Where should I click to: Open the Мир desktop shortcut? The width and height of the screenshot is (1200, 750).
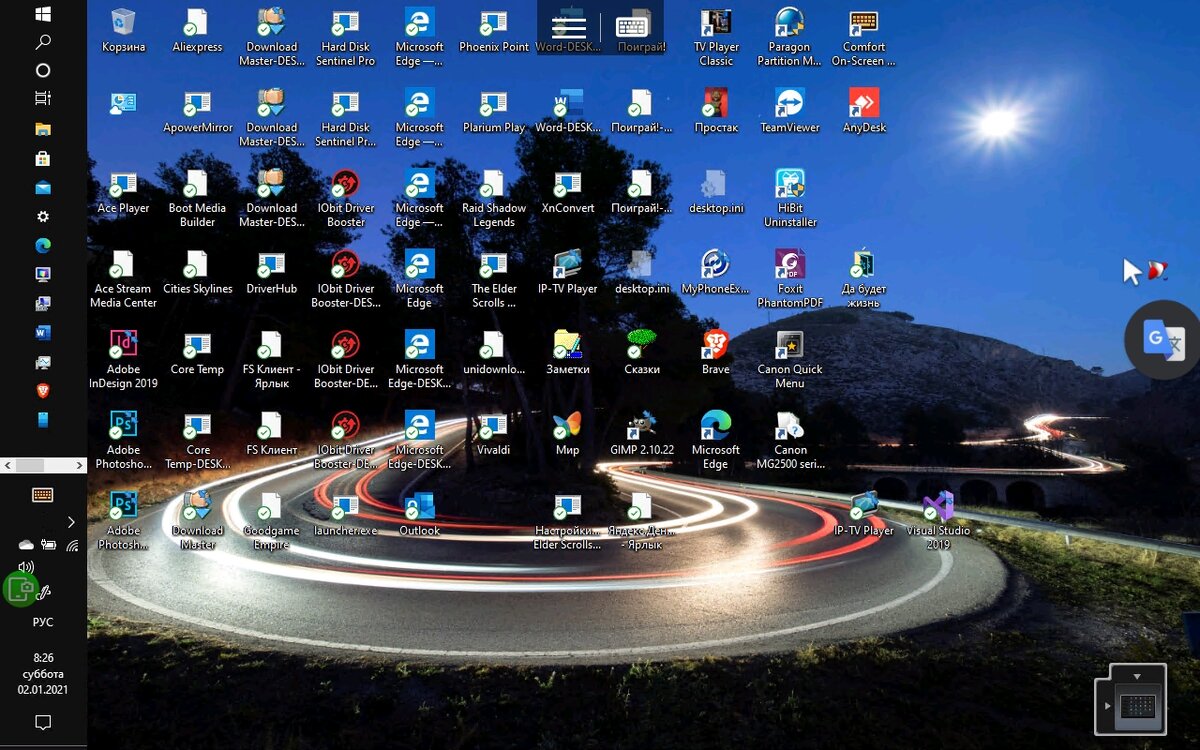[568, 434]
